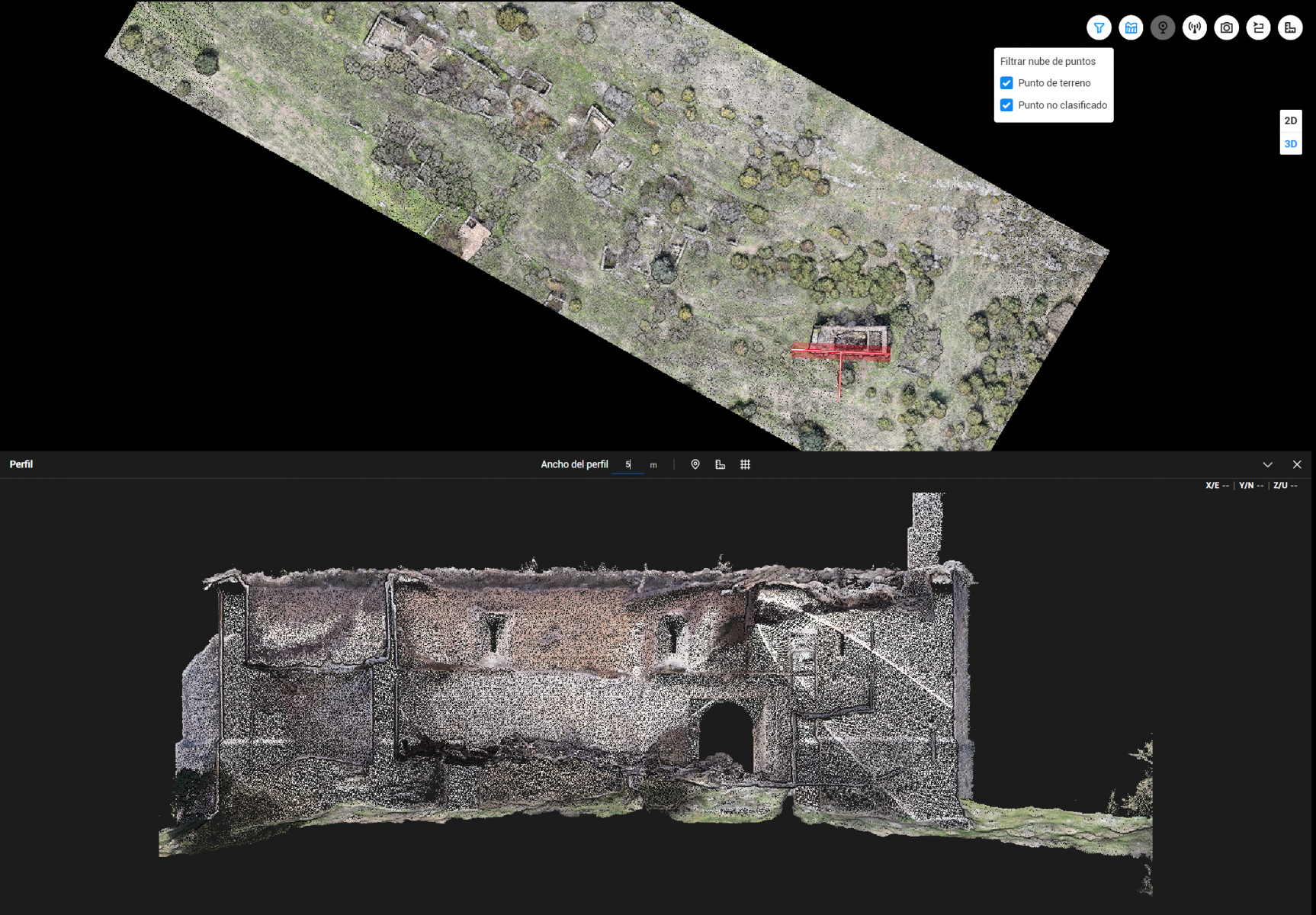Take a screenshot with the camera icon
This screenshot has width=1316, height=915.
click(1226, 28)
